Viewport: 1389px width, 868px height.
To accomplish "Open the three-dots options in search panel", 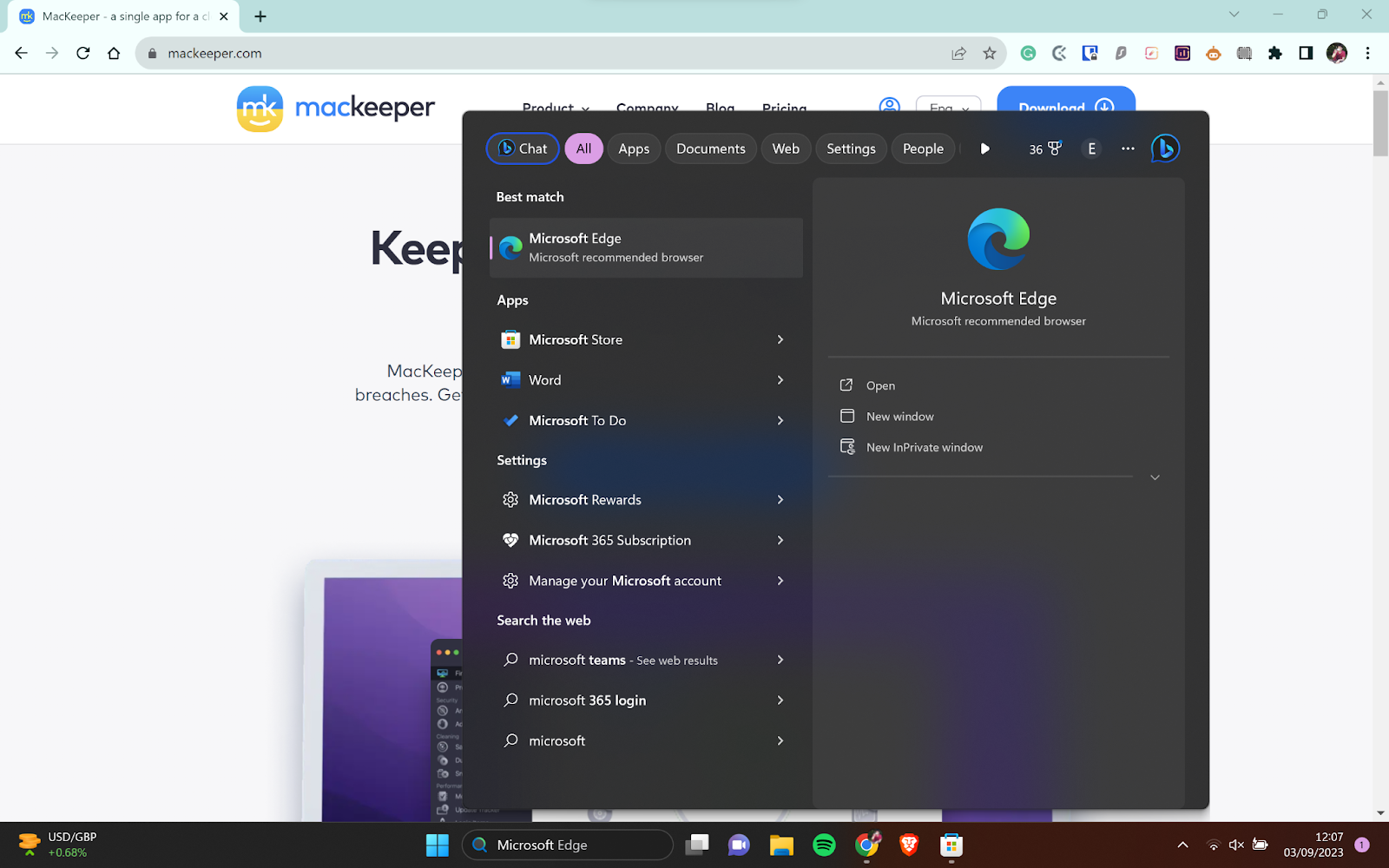I will (x=1128, y=148).
